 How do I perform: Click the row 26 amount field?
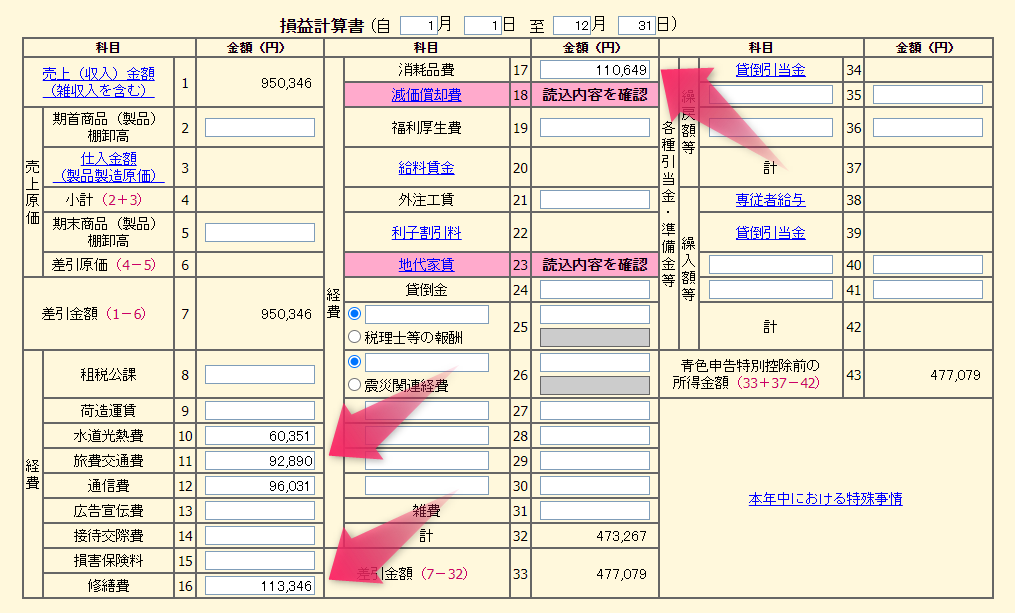(x=595, y=362)
